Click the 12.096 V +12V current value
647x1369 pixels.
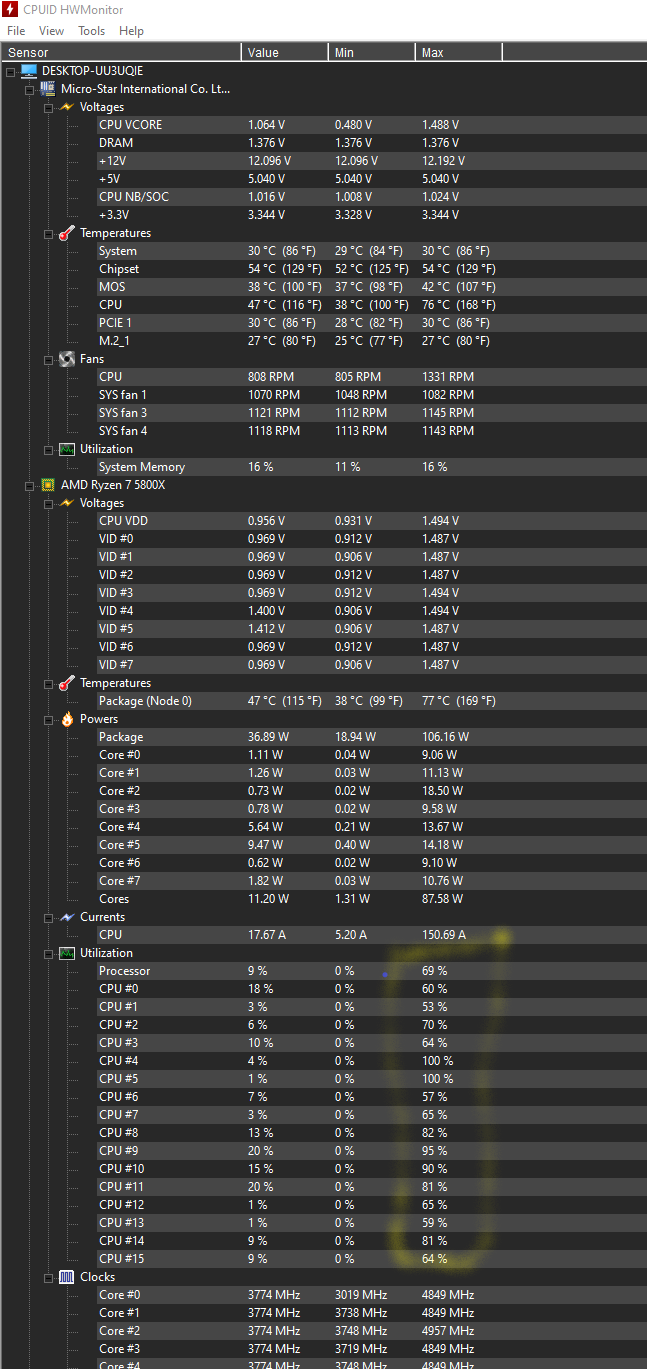pyautogui.click(x=270, y=161)
